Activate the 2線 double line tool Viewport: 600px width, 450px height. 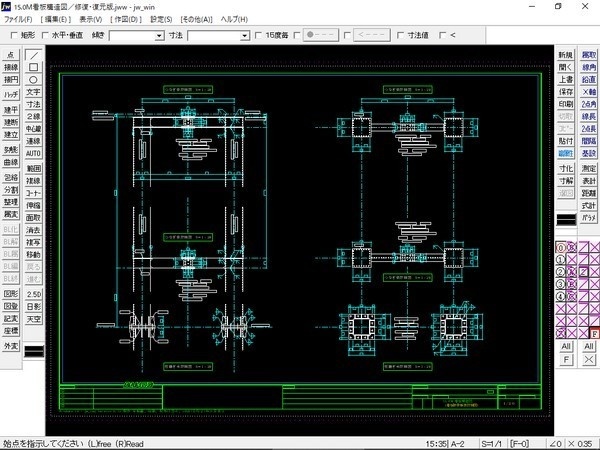pyautogui.click(x=34, y=116)
